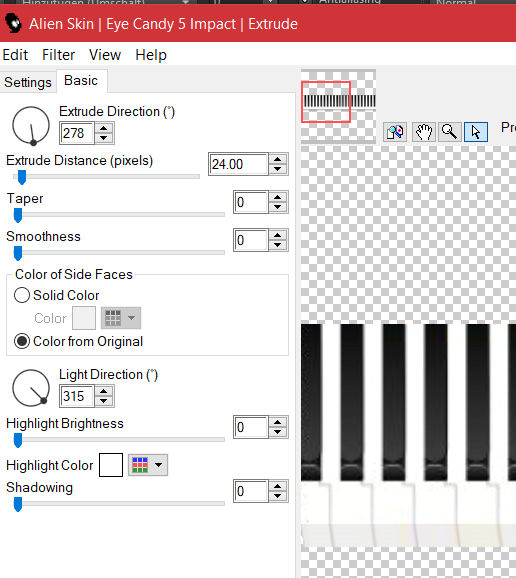Click the Extrude Direction dial

point(31,126)
